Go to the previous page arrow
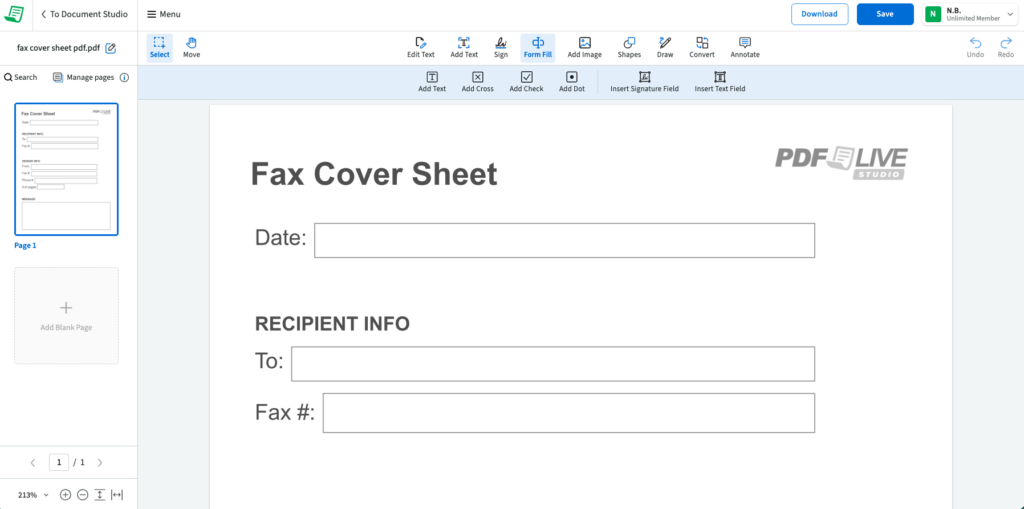The width and height of the screenshot is (1024, 509). 33,463
